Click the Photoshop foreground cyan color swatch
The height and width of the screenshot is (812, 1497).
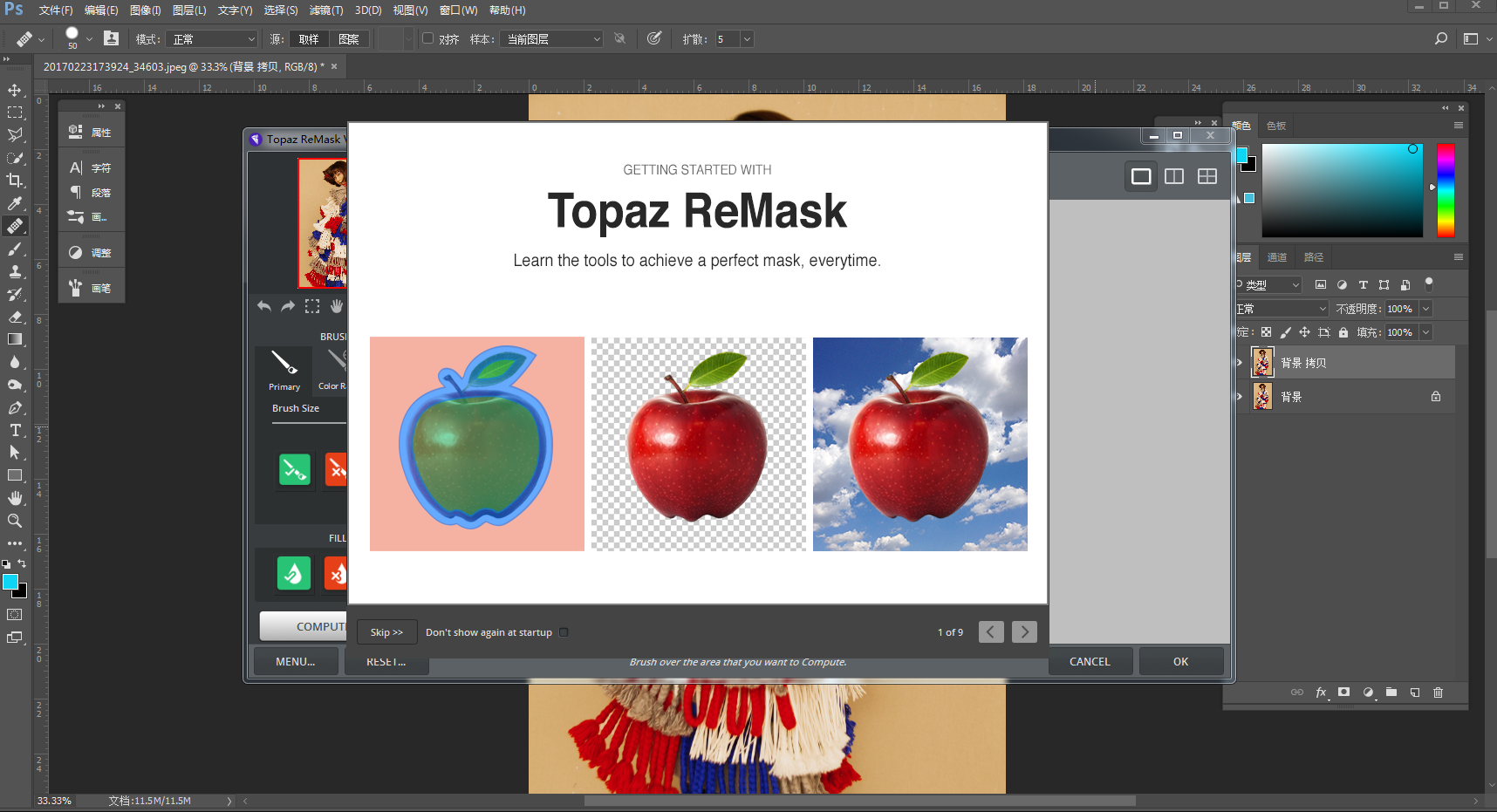tap(10, 582)
